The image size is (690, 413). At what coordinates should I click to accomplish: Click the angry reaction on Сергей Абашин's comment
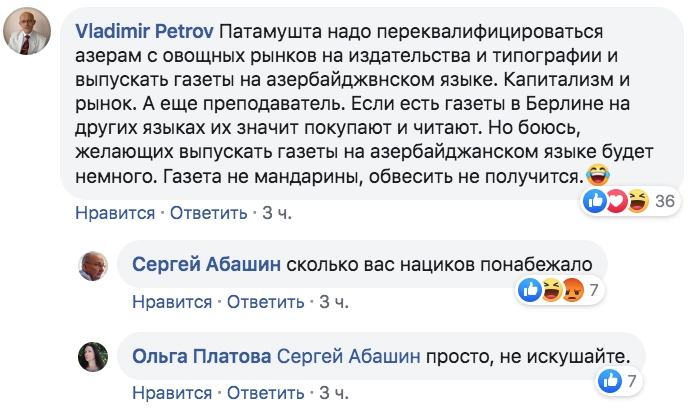click(x=572, y=291)
